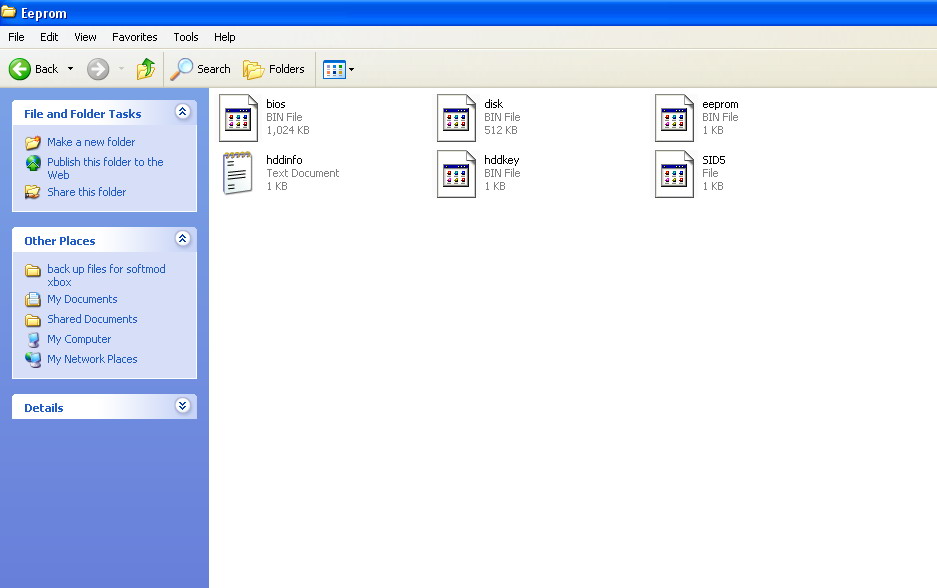The height and width of the screenshot is (588, 937).
Task: Click the Up folder toolbar icon
Action: tap(146, 69)
